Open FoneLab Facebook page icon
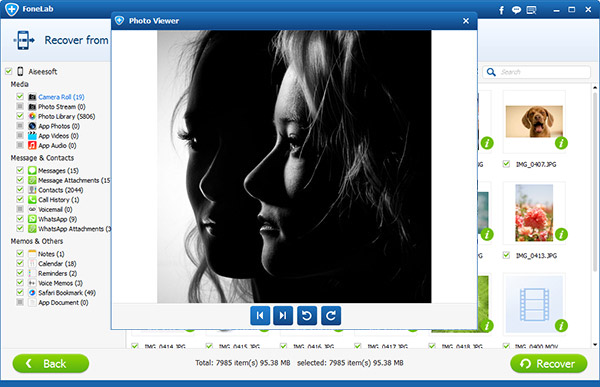The width and height of the screenshot is (600, 387). 501,10
